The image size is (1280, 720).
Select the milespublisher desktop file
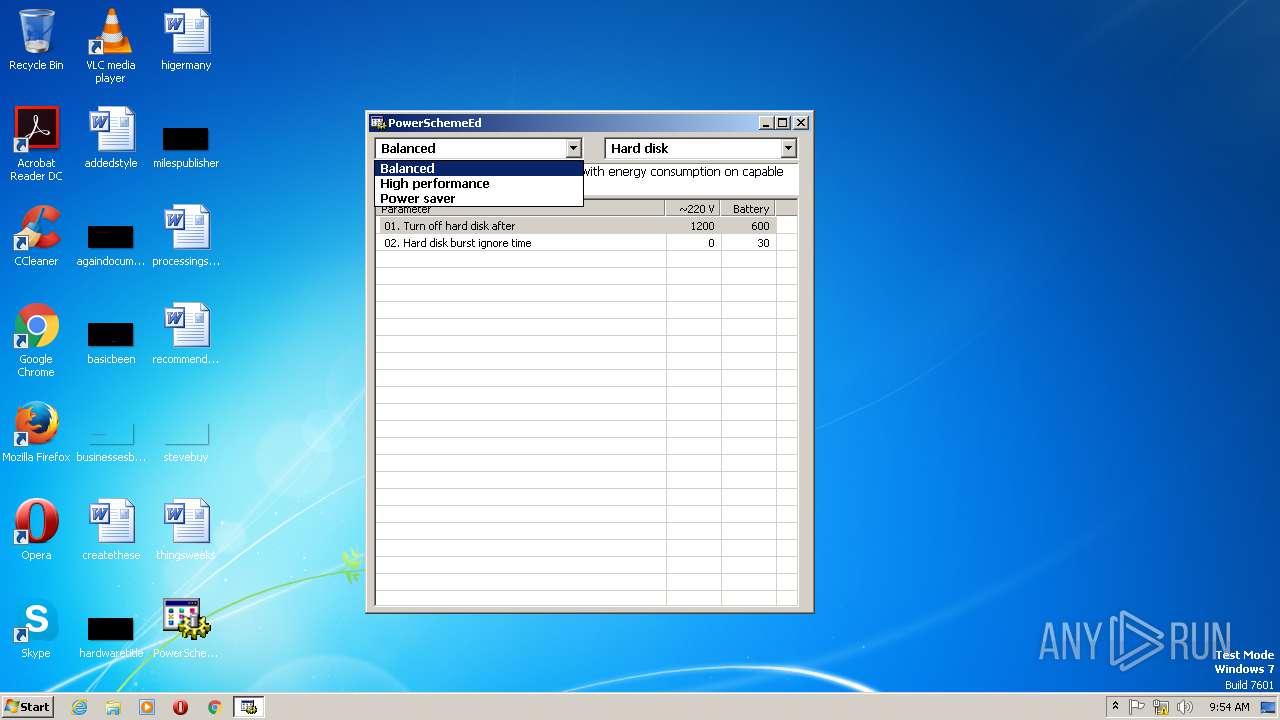186,146
